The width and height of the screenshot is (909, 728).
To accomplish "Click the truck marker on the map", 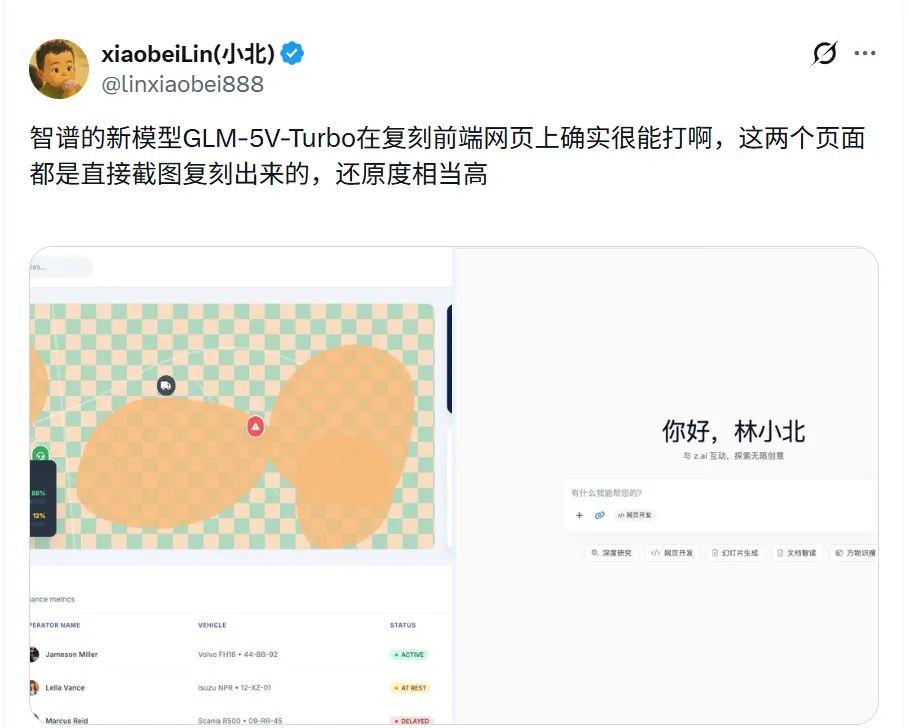I will 166,385.
